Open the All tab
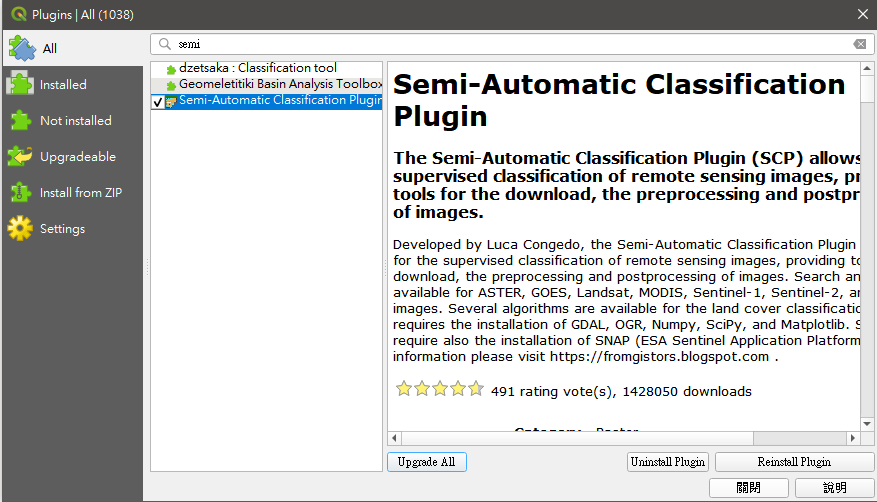This screenshot has height=502, width=877. pyautogui.click(x=73, y=48)
